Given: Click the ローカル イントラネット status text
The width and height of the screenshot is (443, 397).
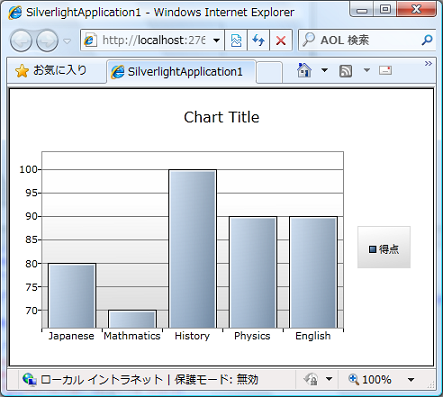Looking at the screenshot, I should tap(102, 380).
